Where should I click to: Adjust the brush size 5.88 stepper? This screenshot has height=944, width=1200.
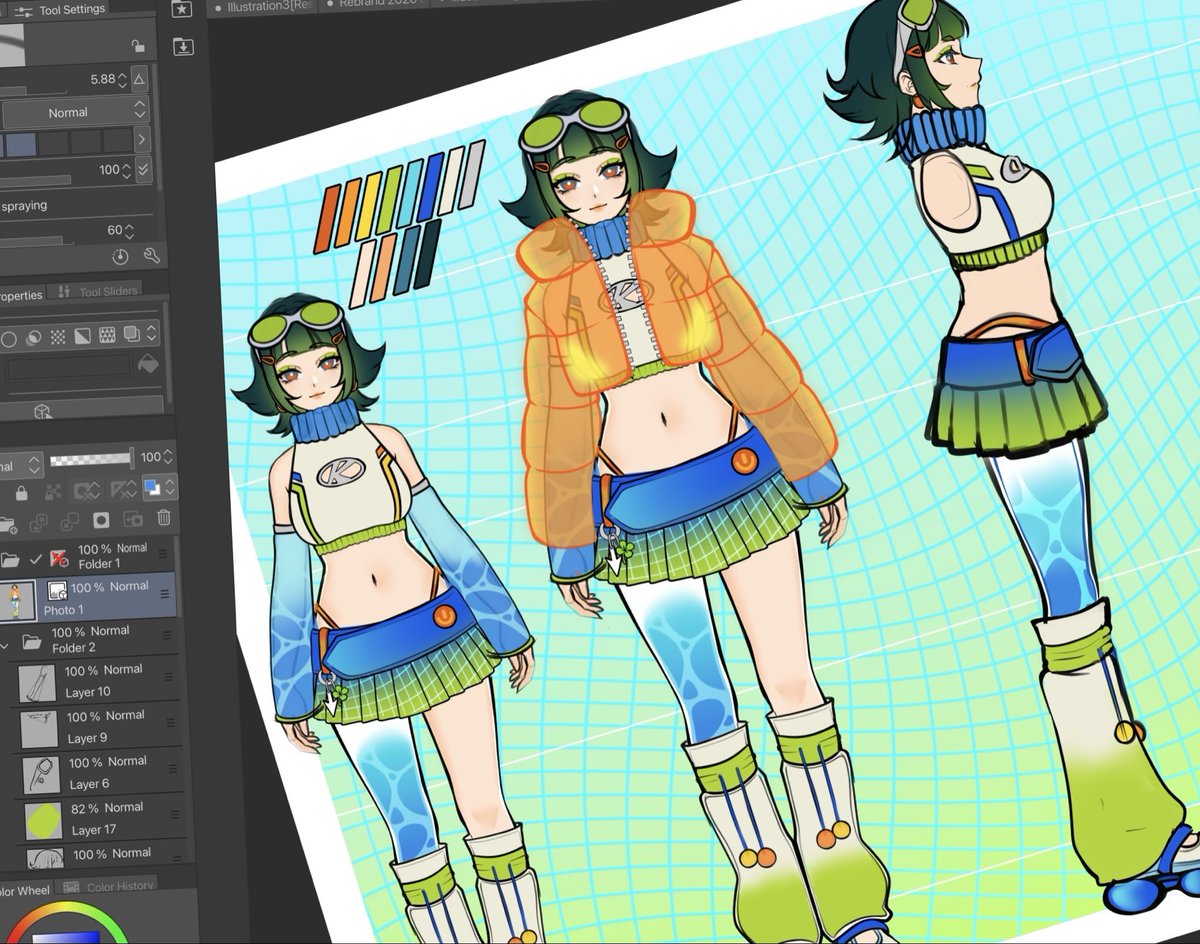pos(122,79)
